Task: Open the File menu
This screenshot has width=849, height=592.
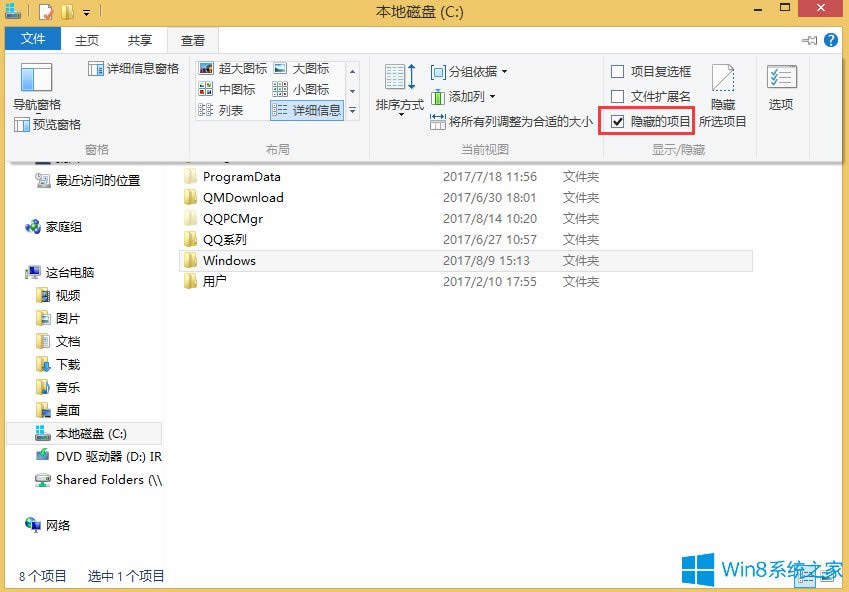Action: click(32, 39)
